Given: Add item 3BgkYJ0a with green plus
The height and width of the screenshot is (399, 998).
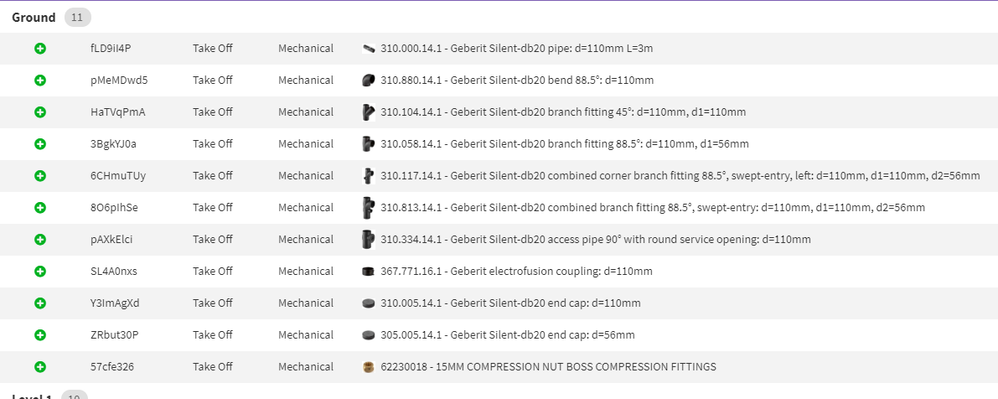Looking at the screenshot, I should (x=40, y=144).
